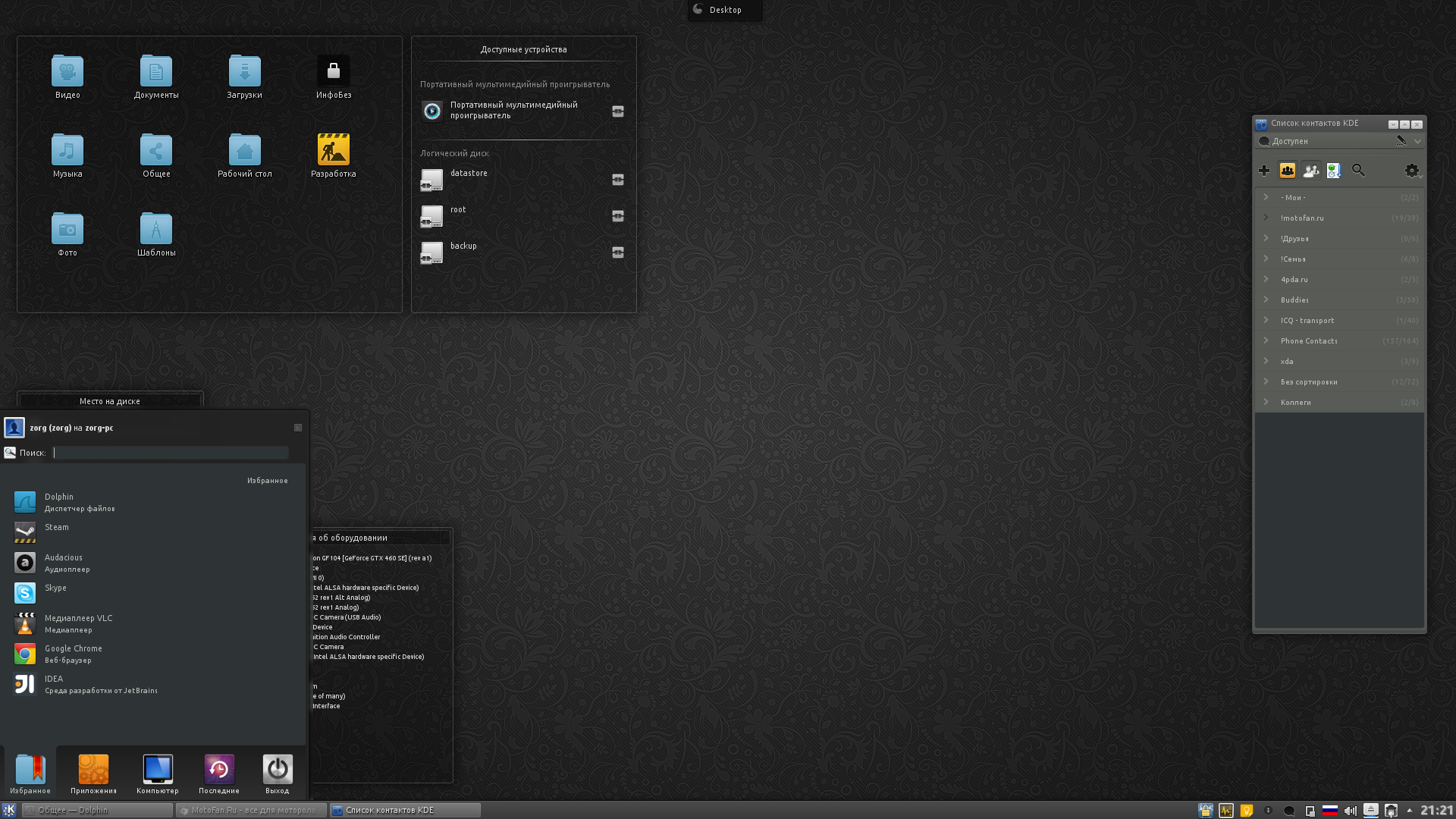The width and height of the screenshot is (1456, 819).
Task: Click the edit status message pen icon
Action: click(1401, 141)
